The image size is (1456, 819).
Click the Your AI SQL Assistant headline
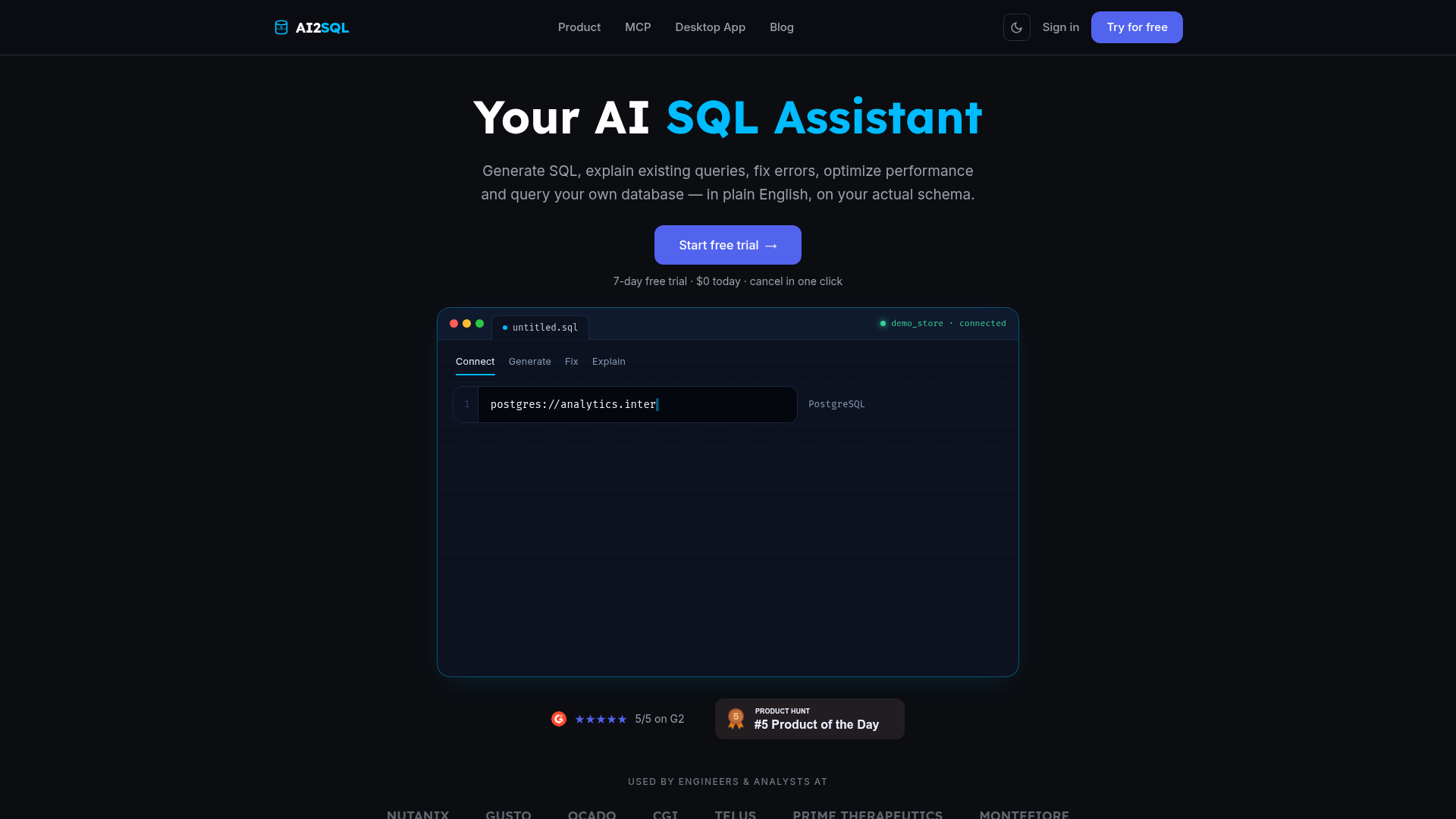coord(728,118)
